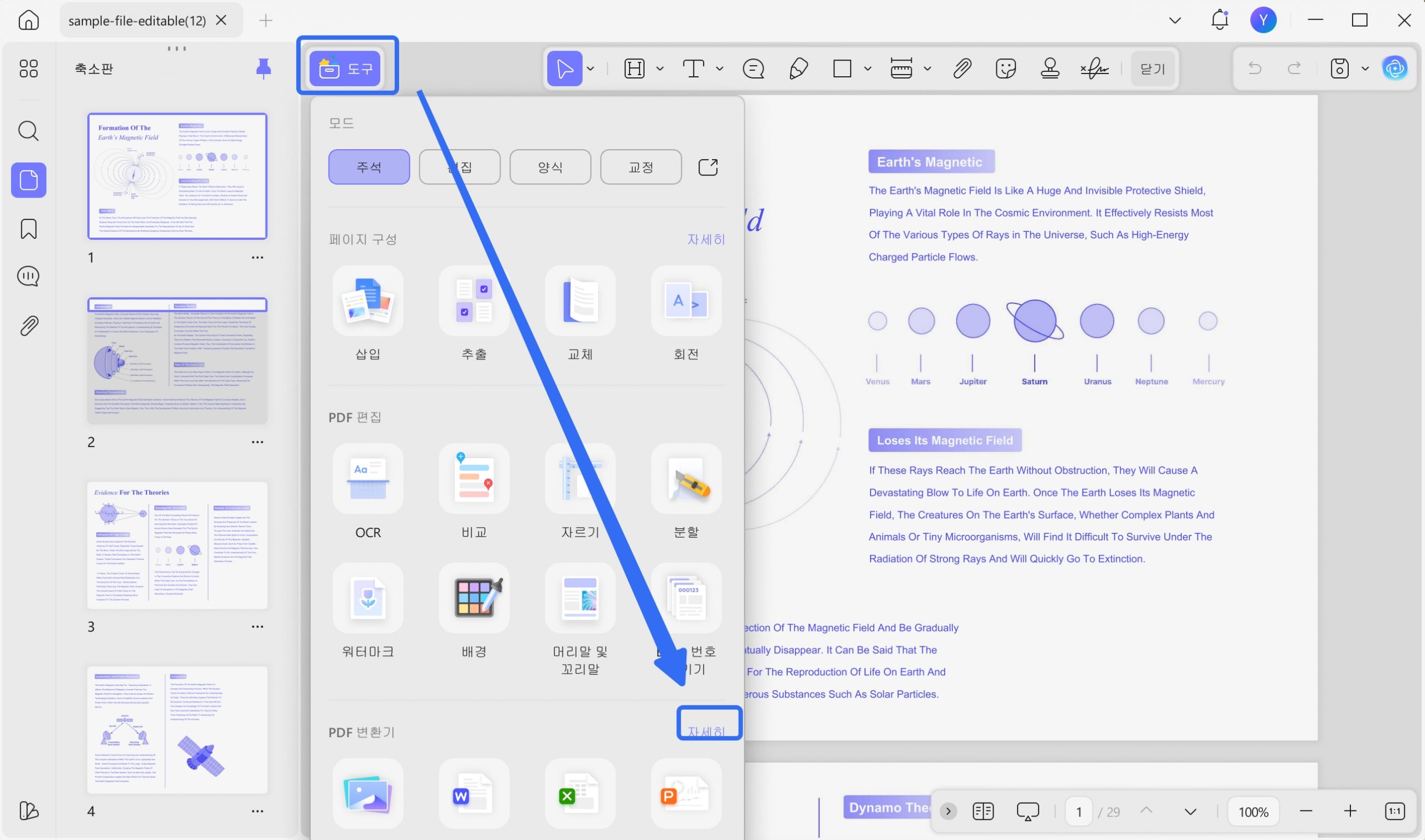Viewport: 1425px width, 840px height.
Task: Open the AI assistant icon
Action: click(1395, 68)
